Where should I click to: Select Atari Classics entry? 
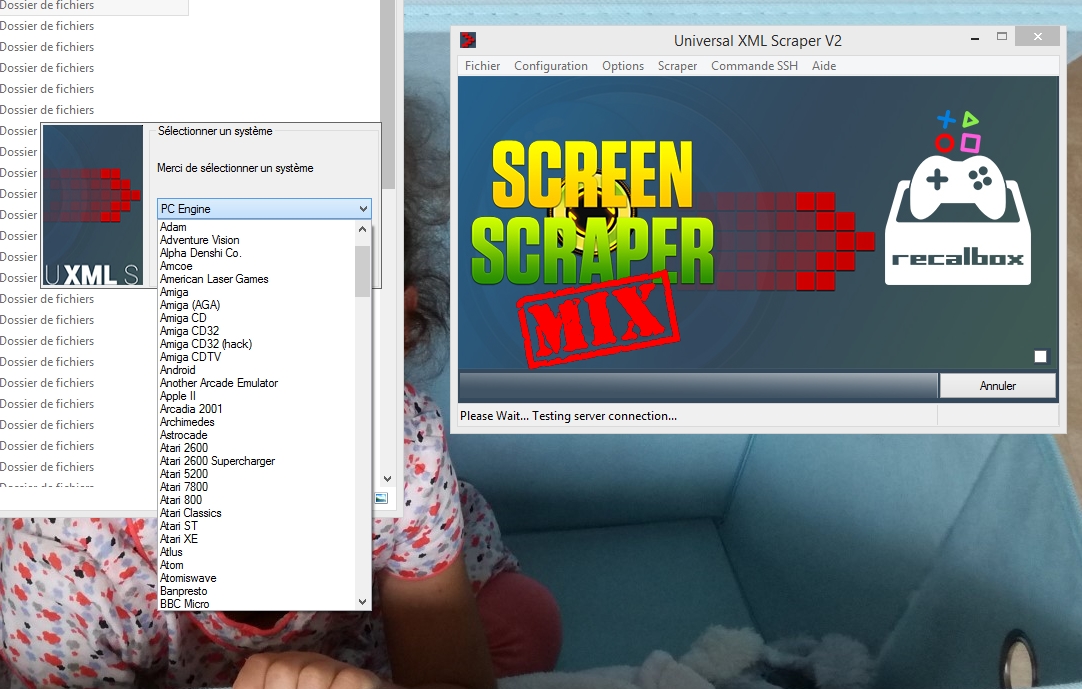click(x=257, y=513)
